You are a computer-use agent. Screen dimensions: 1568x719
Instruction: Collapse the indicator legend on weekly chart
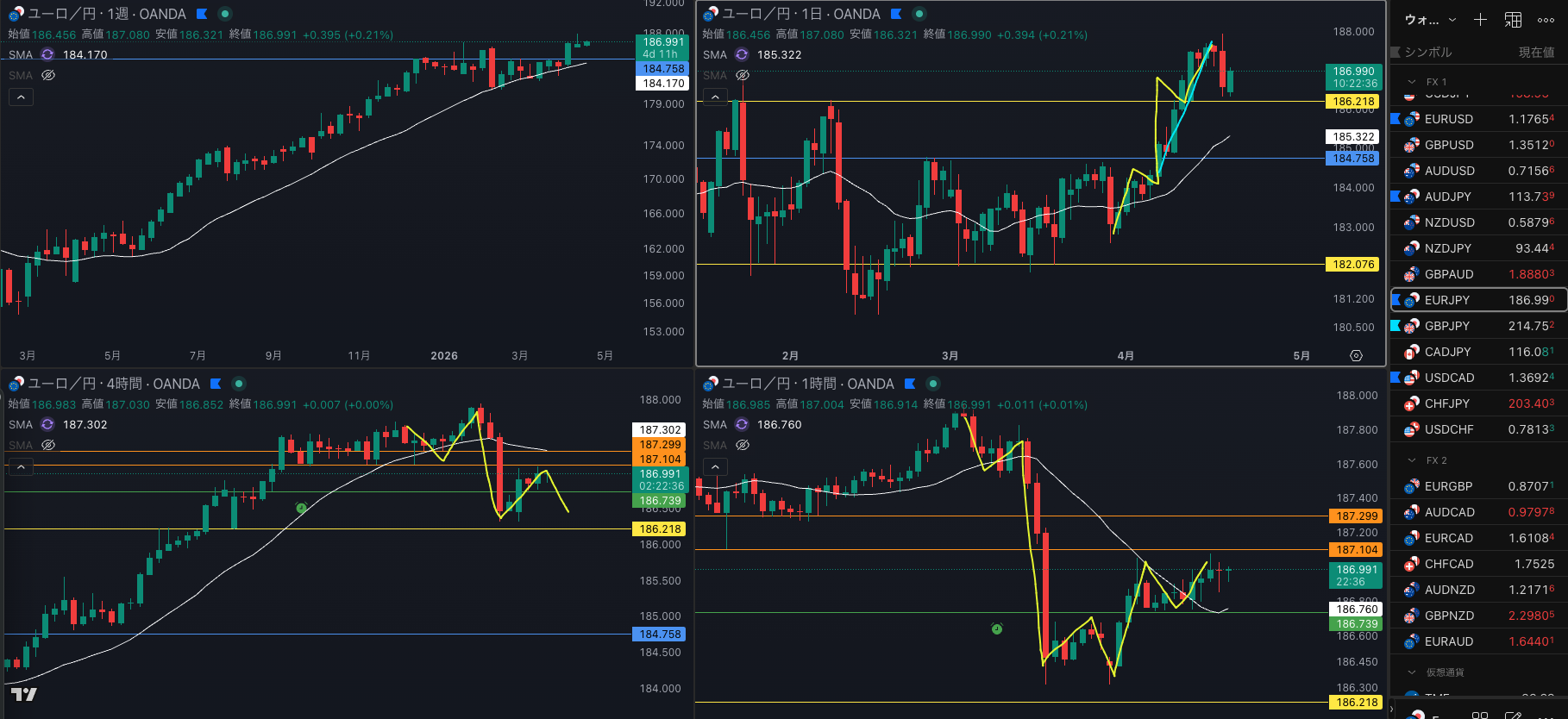point(21,97)
